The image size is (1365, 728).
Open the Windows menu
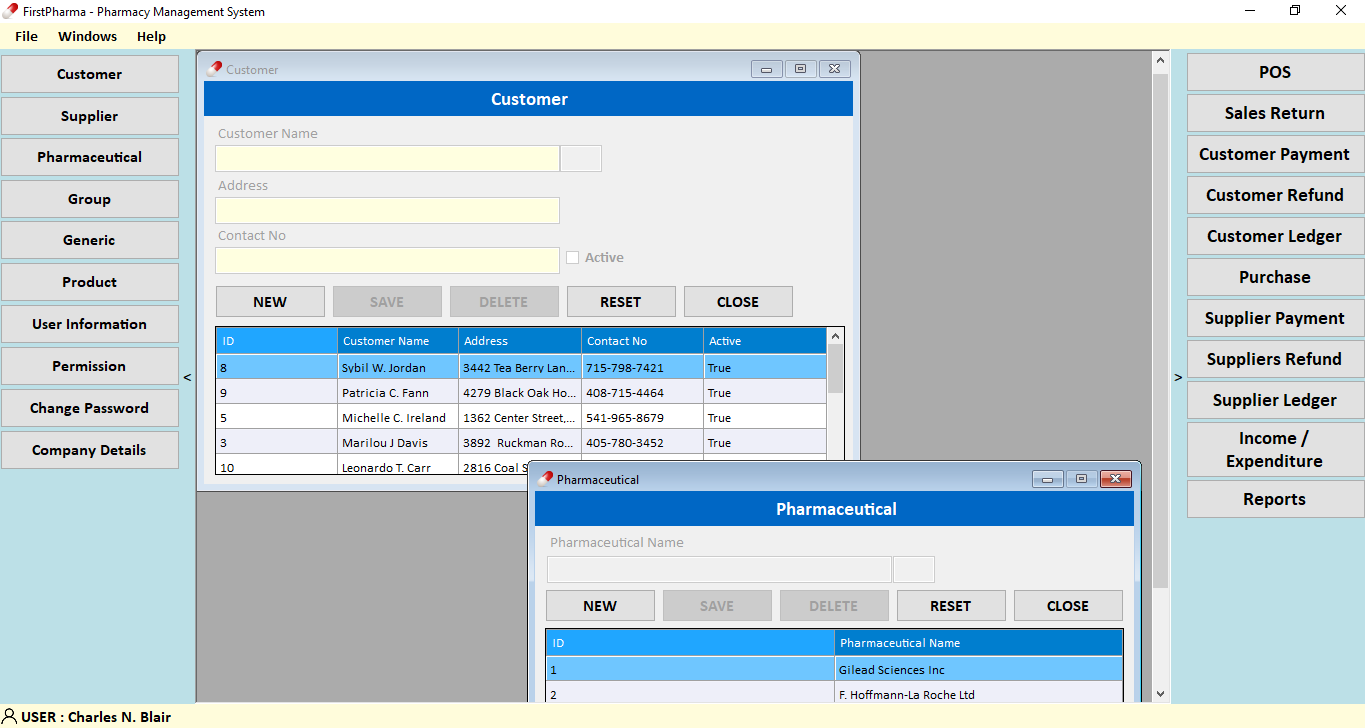(x=87, y=36)
